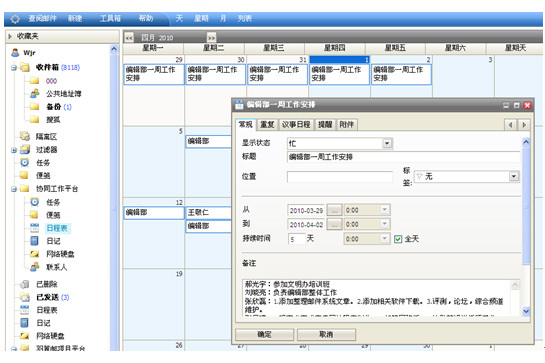Screen dimensions: 545x363
Task: Open date picker for 到 end date
Action: (x=334, y=225)
